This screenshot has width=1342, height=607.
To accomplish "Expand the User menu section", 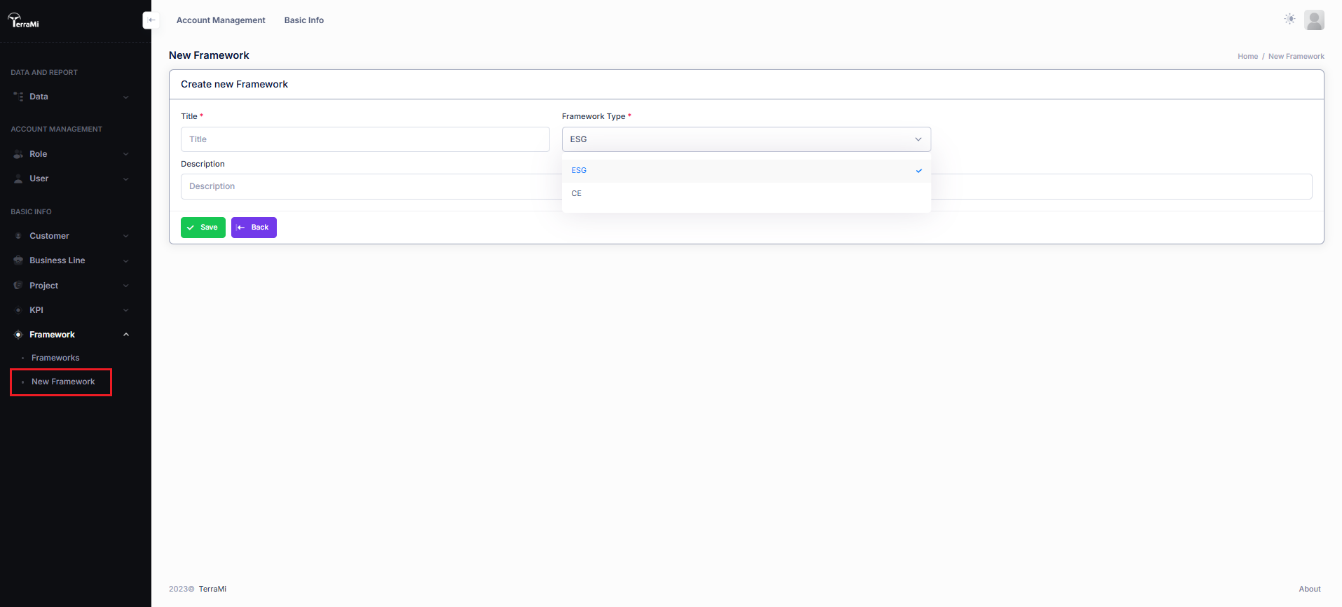I will tap(125, 179).
